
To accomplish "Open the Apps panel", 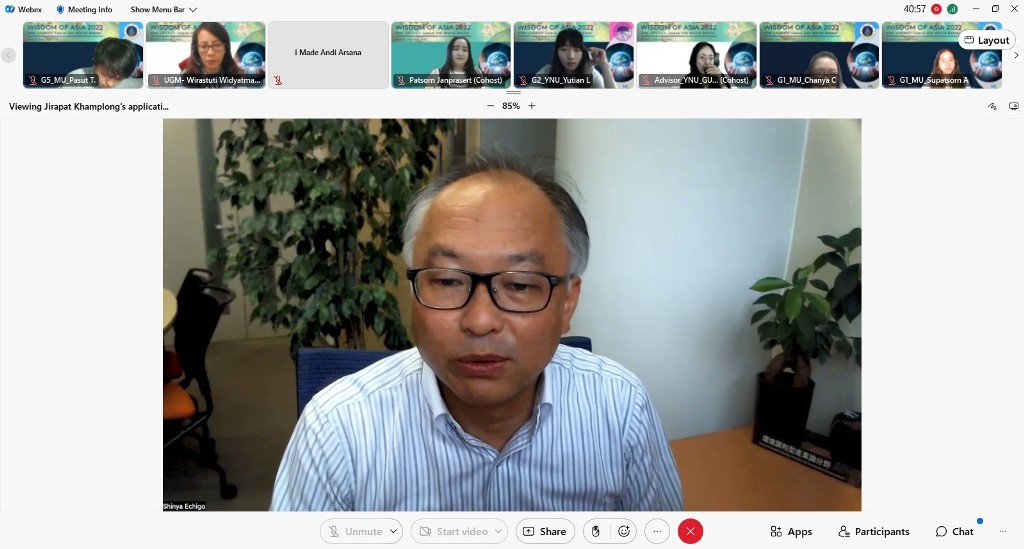I will tap(791, 531).
